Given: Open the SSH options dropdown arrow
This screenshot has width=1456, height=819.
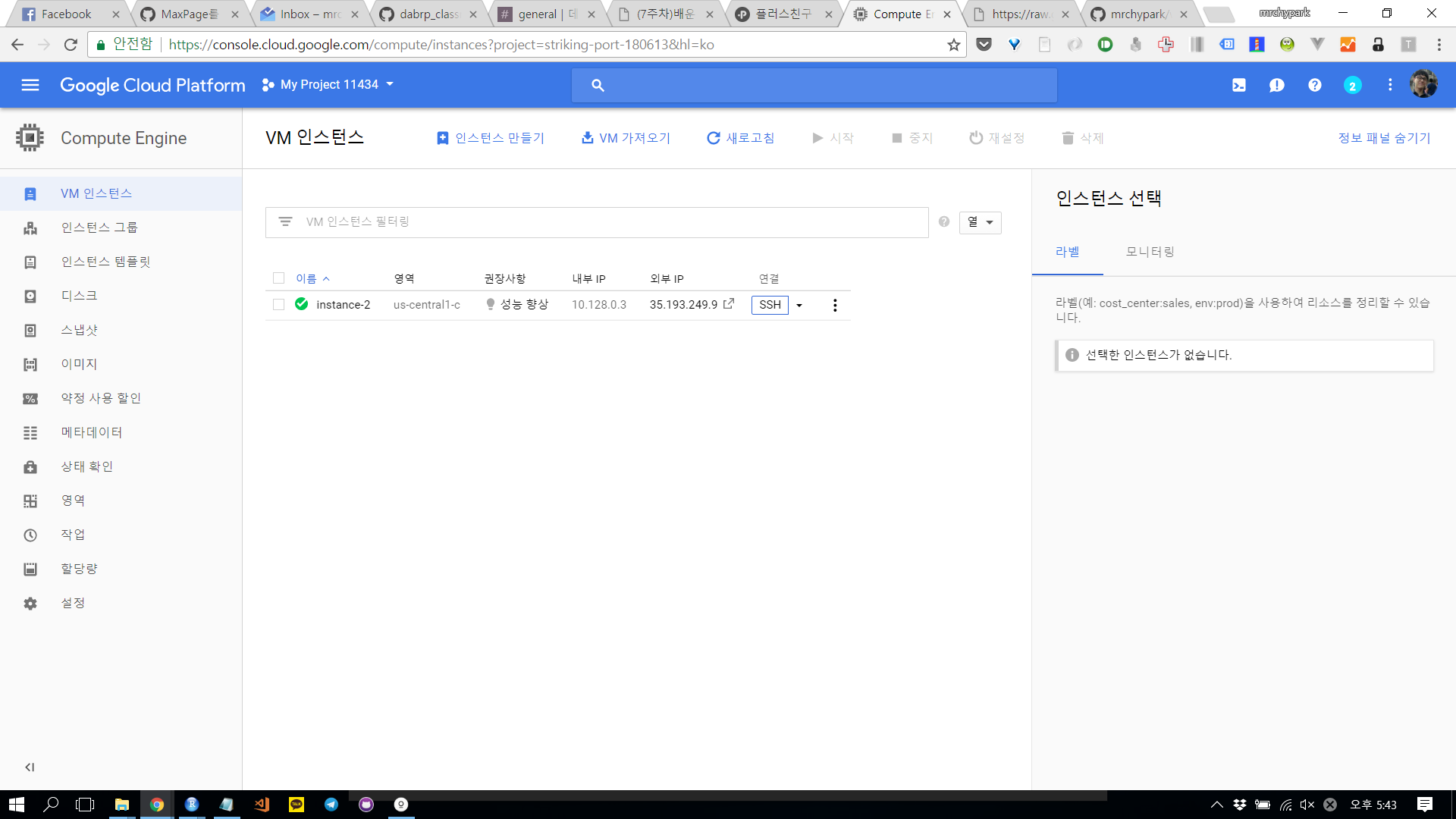Looking at the screenshot, I should pos(799,305).
